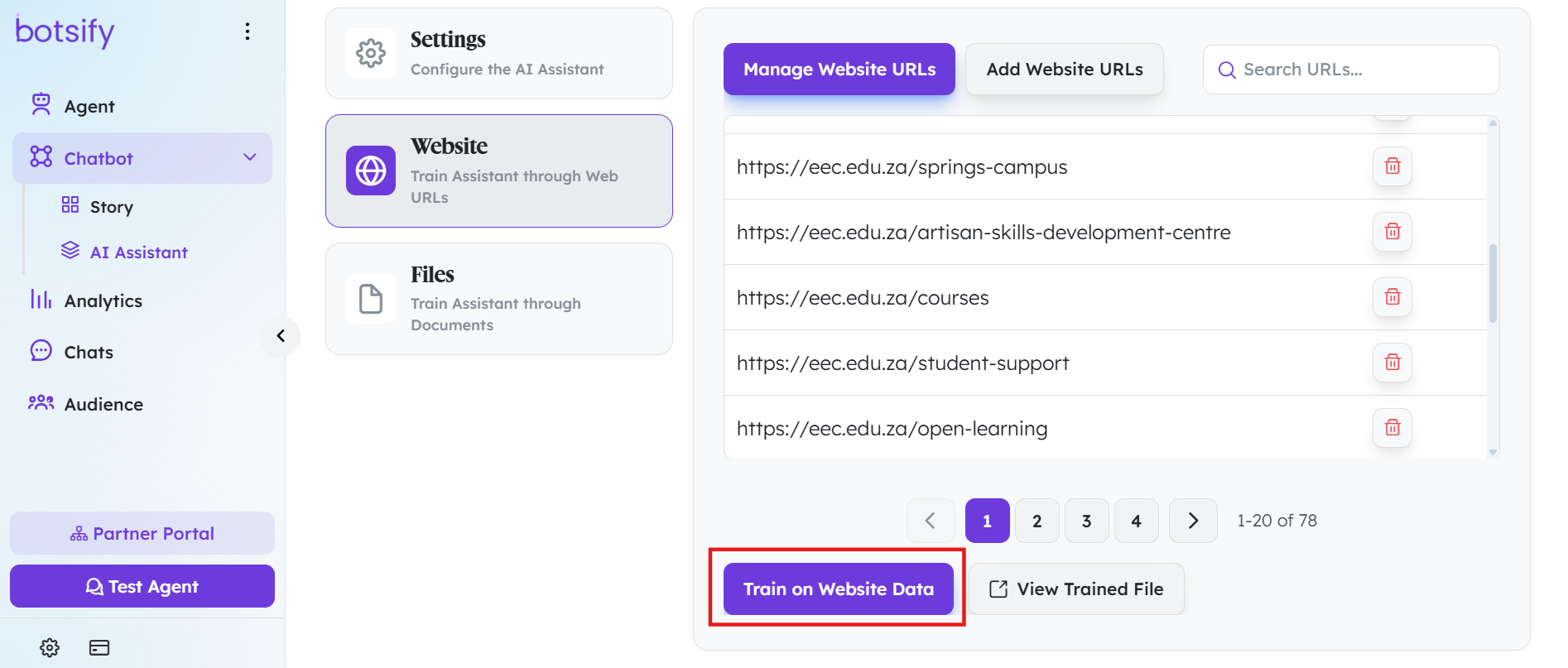Delete the open-learning URL entry

click(1392, 428)
